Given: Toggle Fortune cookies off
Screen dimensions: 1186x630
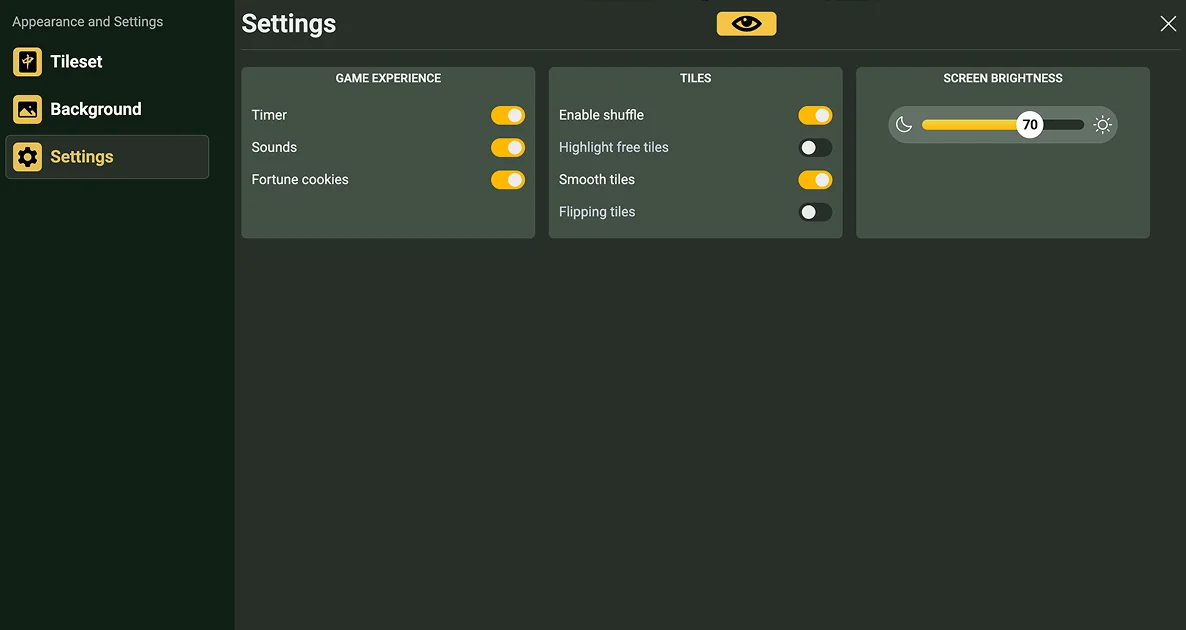Looking at the screenshot, I should [508, 180].
